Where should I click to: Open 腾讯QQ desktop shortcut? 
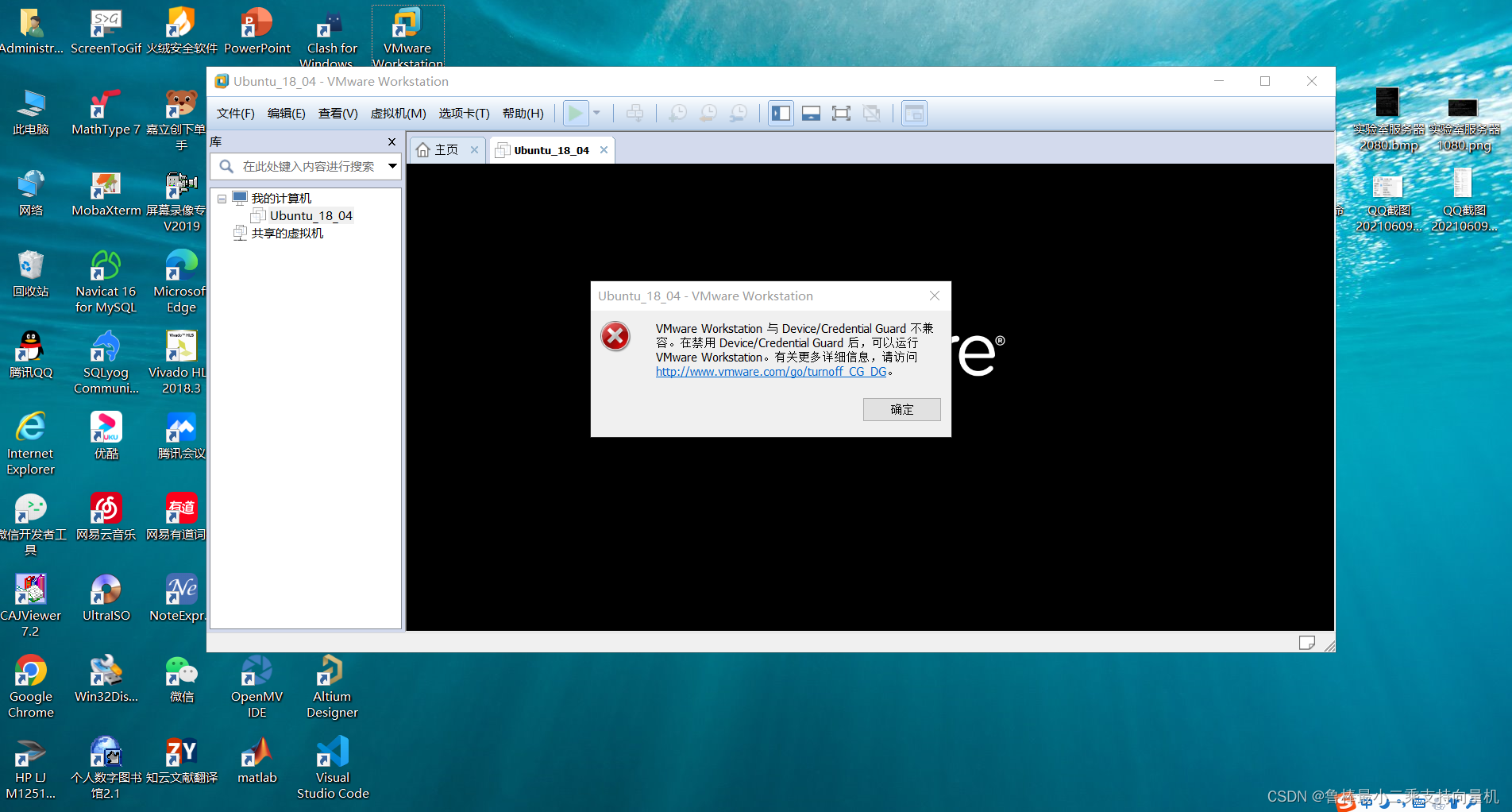31,356
